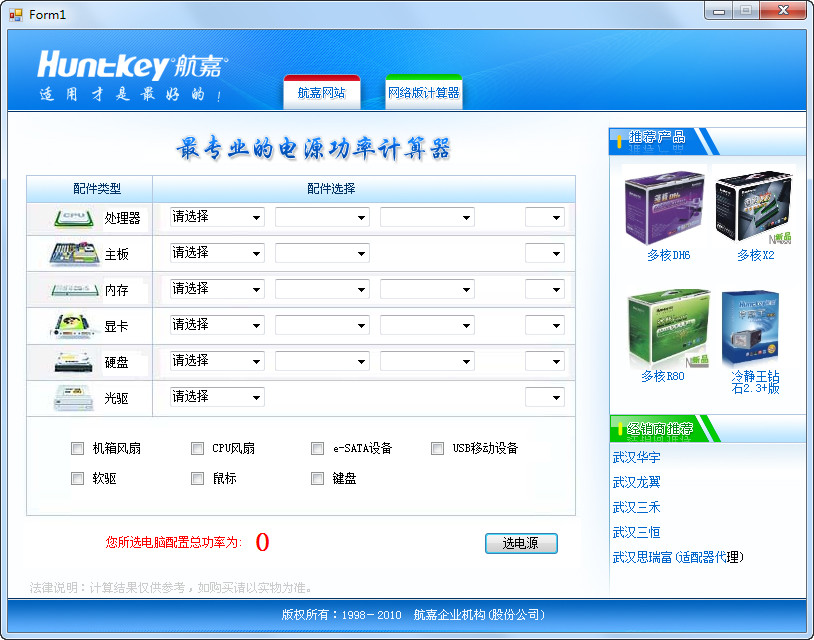This screenshot has width=814, height=640.
Task: Click the 配件选择 column header
Action: pyautogui.click(x=331, y=189)
